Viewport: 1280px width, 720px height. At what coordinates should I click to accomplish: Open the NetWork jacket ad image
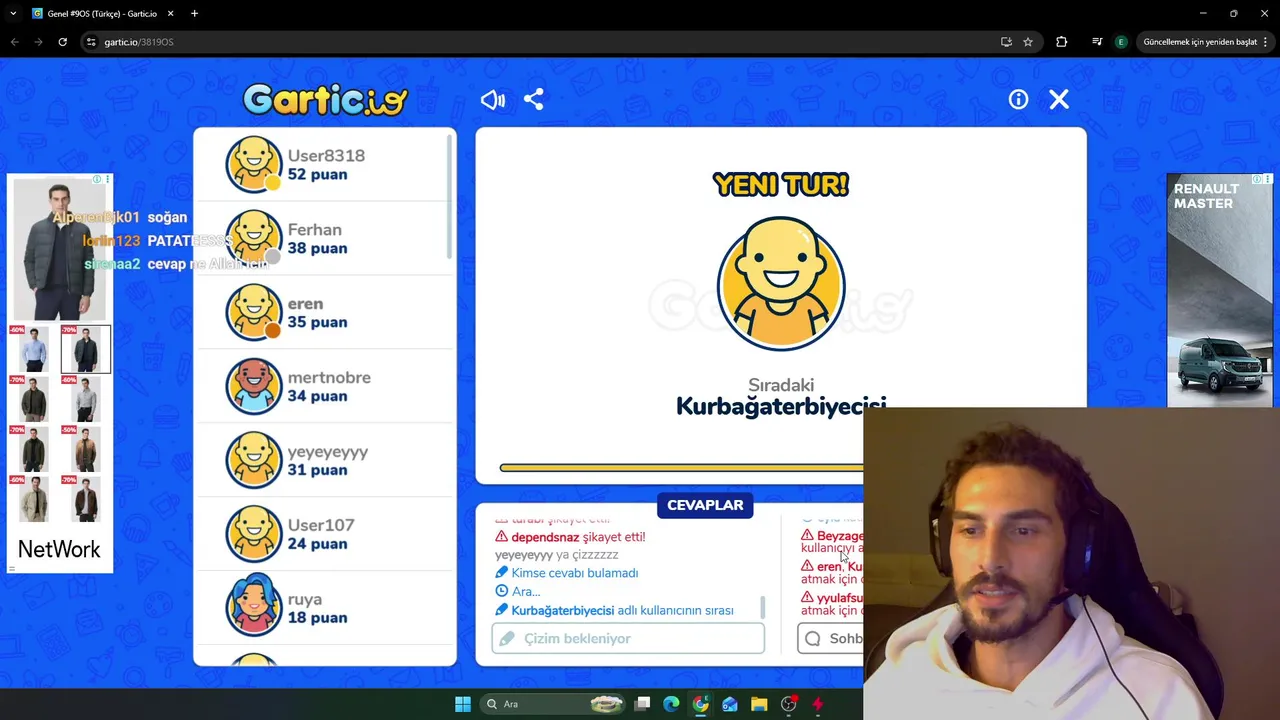click(x=60, y=248)
